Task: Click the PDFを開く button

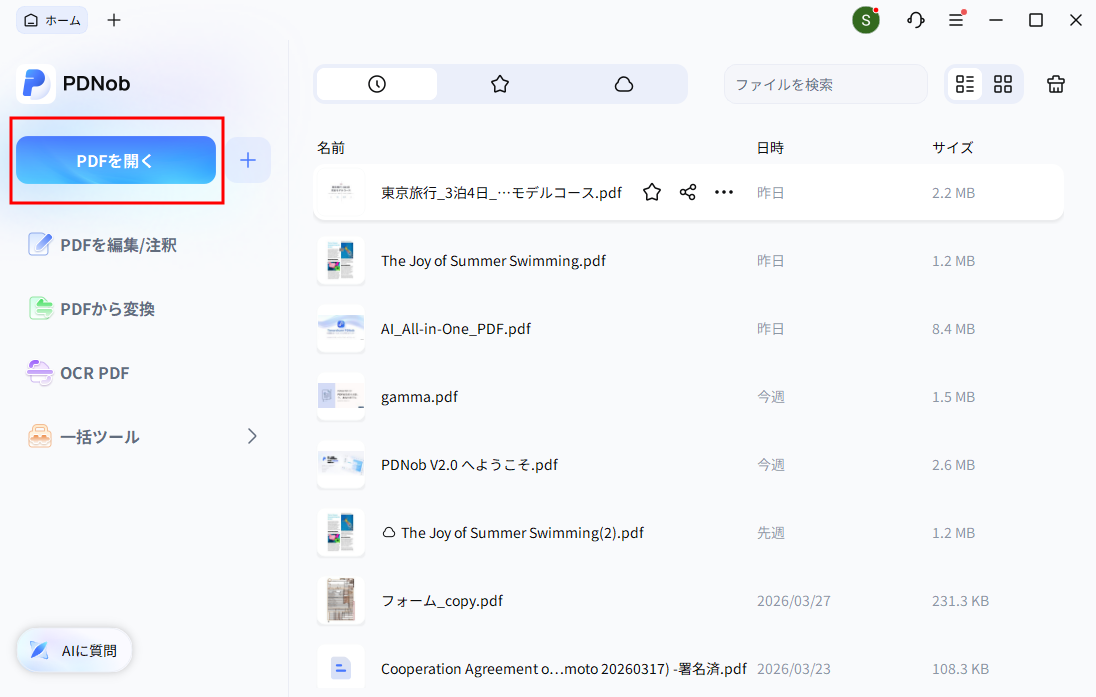Action: (x=115, y=159)
